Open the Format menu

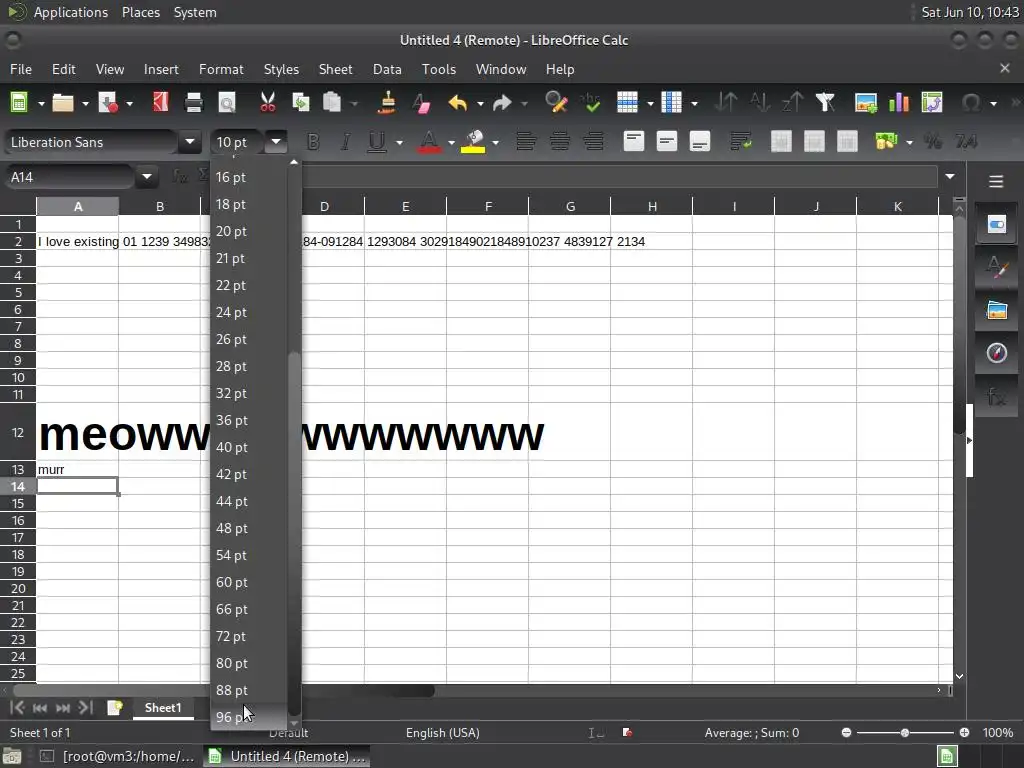221,69
